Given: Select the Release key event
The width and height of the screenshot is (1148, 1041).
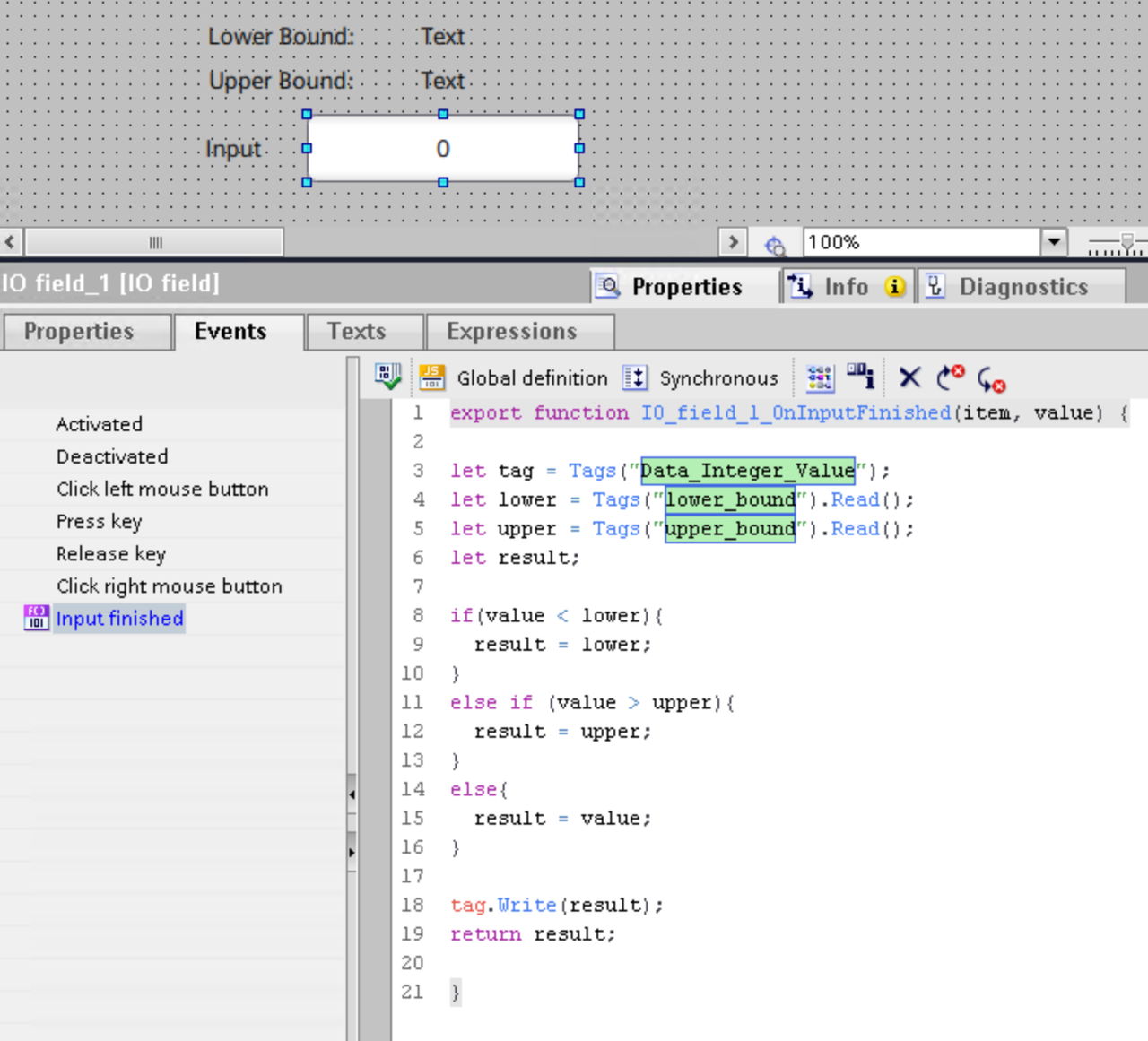Looking at the screenshot, I should click(x=111, y=554).
